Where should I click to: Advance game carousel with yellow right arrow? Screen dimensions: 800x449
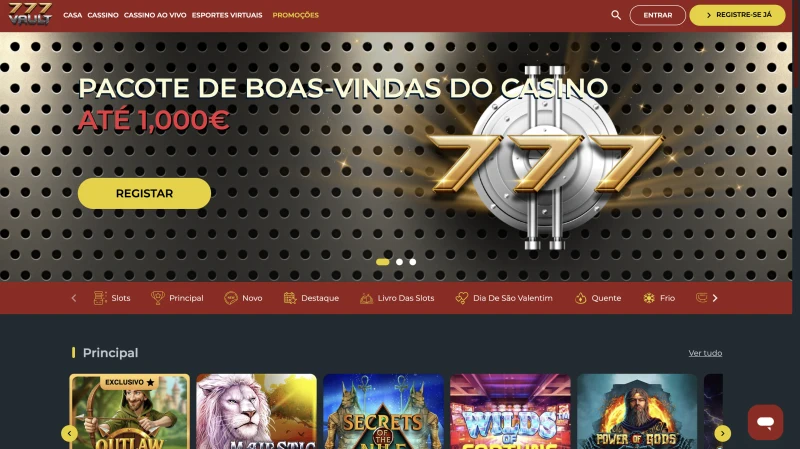[x=722, y=433]
